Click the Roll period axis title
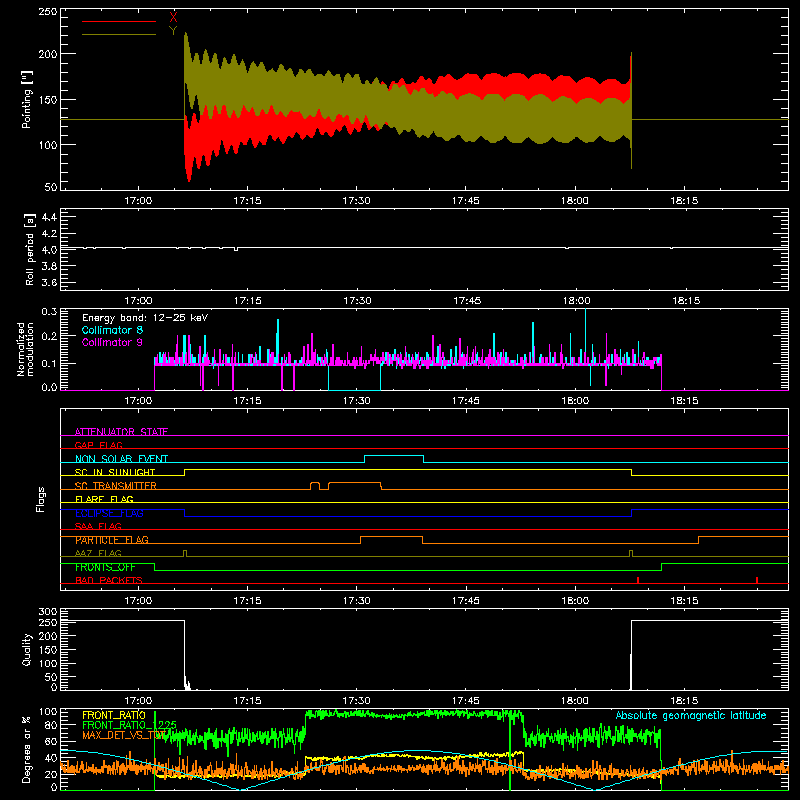The image size is (800, 800). [x=30, y=249]
